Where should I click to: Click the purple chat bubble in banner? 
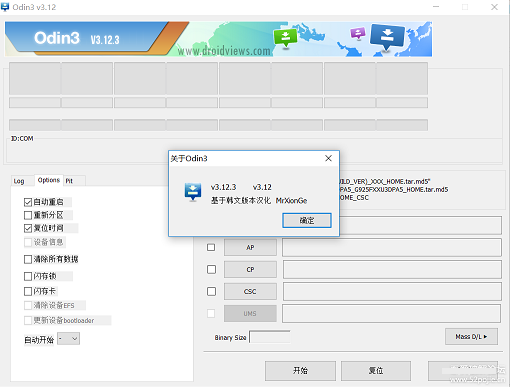click(x=358, y=33)
